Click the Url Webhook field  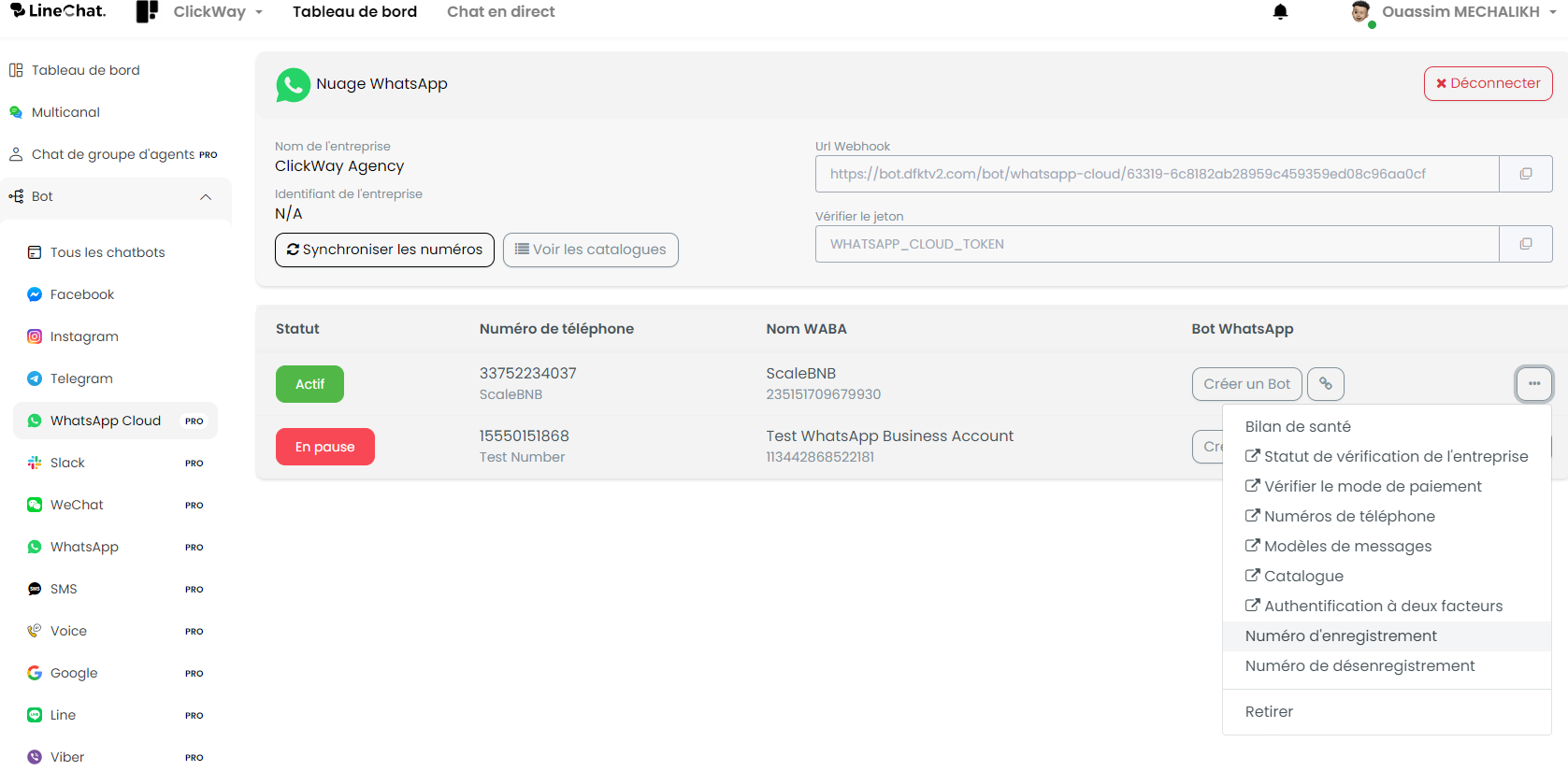click(x=1157, y=174)
